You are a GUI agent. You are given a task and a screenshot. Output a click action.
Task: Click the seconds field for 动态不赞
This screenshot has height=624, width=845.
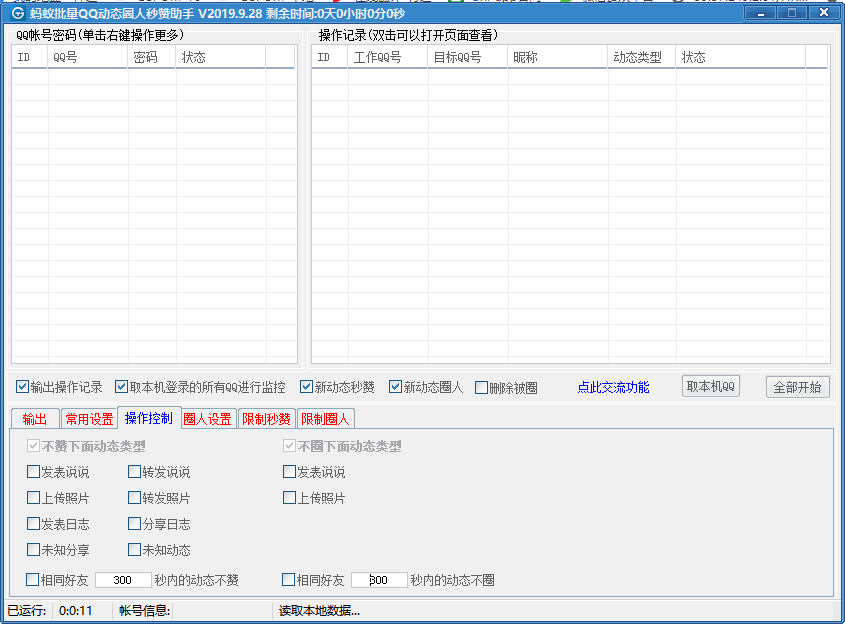point(123,580)
